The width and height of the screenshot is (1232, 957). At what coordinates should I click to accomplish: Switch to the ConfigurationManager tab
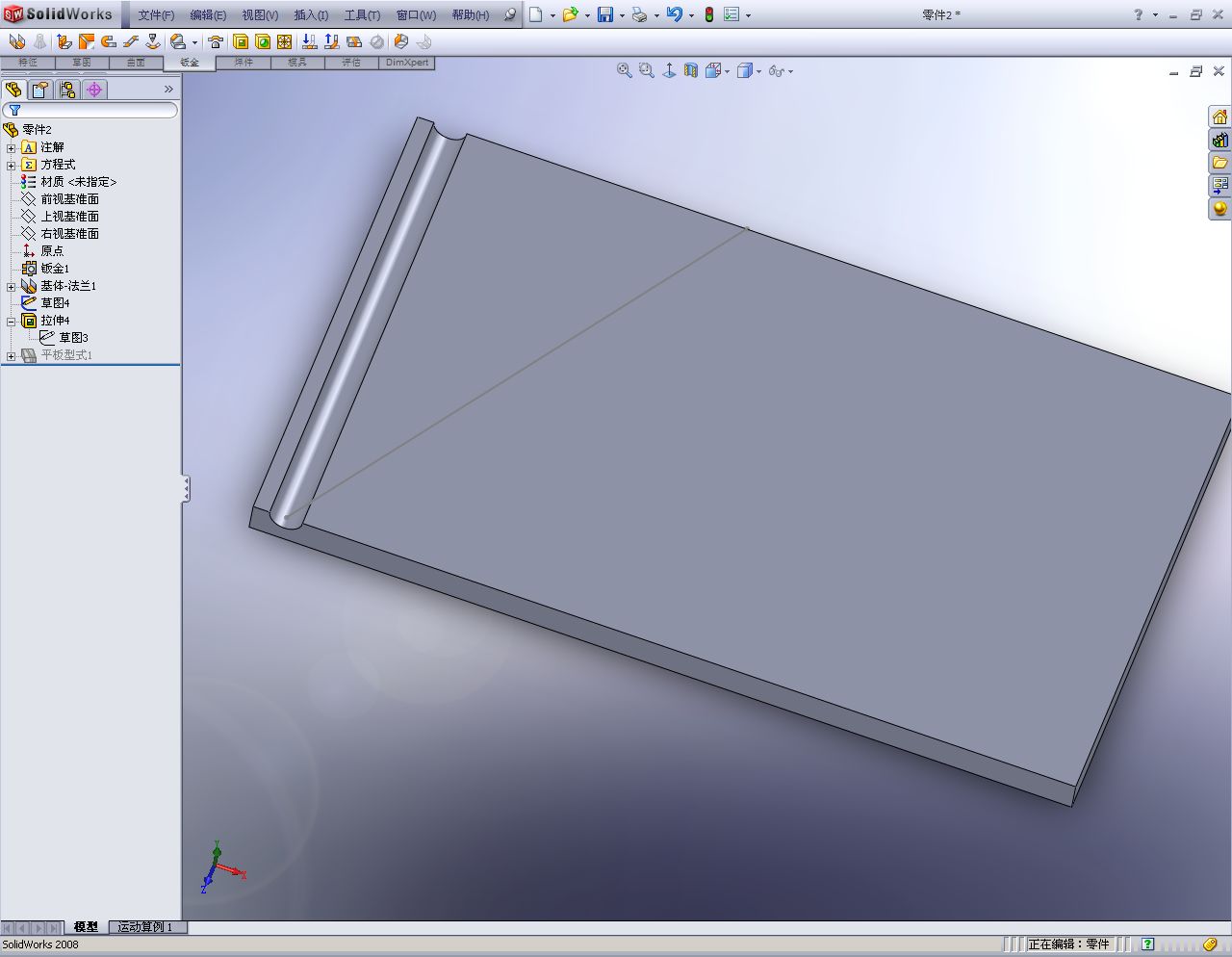coord(66,90)
